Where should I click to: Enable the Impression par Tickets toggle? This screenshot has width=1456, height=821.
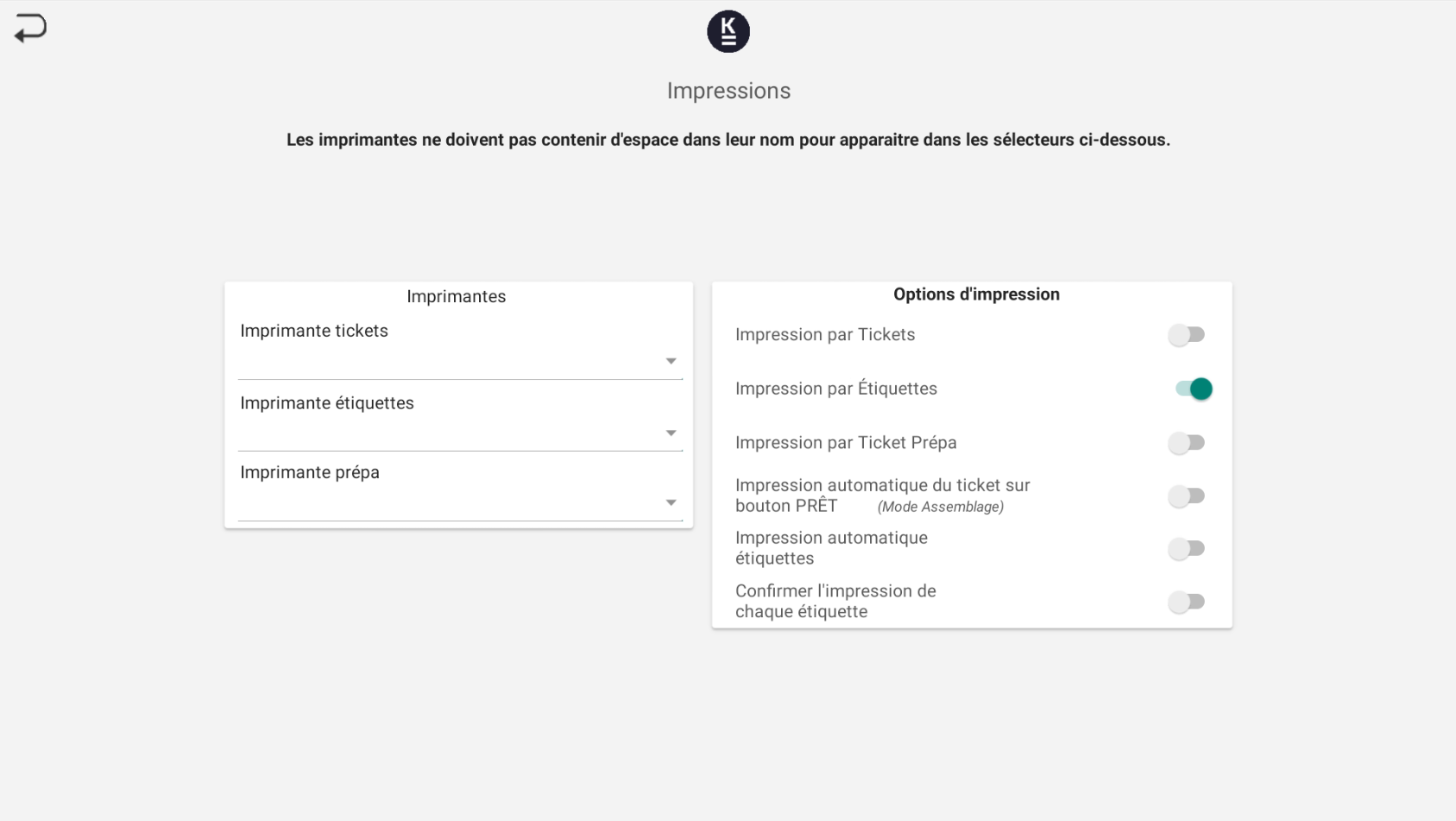(x=1187, y=335)
